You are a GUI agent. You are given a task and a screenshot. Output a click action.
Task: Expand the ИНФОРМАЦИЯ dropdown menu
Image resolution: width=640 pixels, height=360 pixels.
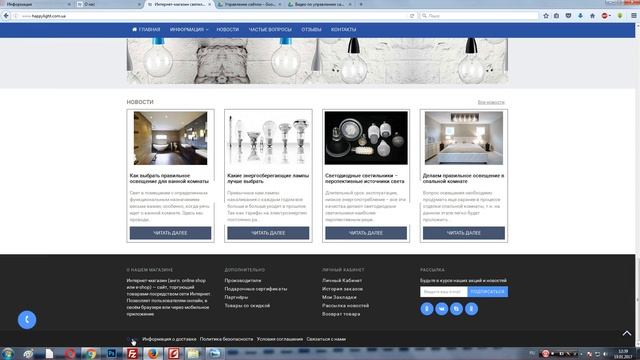tap(189, 30)
